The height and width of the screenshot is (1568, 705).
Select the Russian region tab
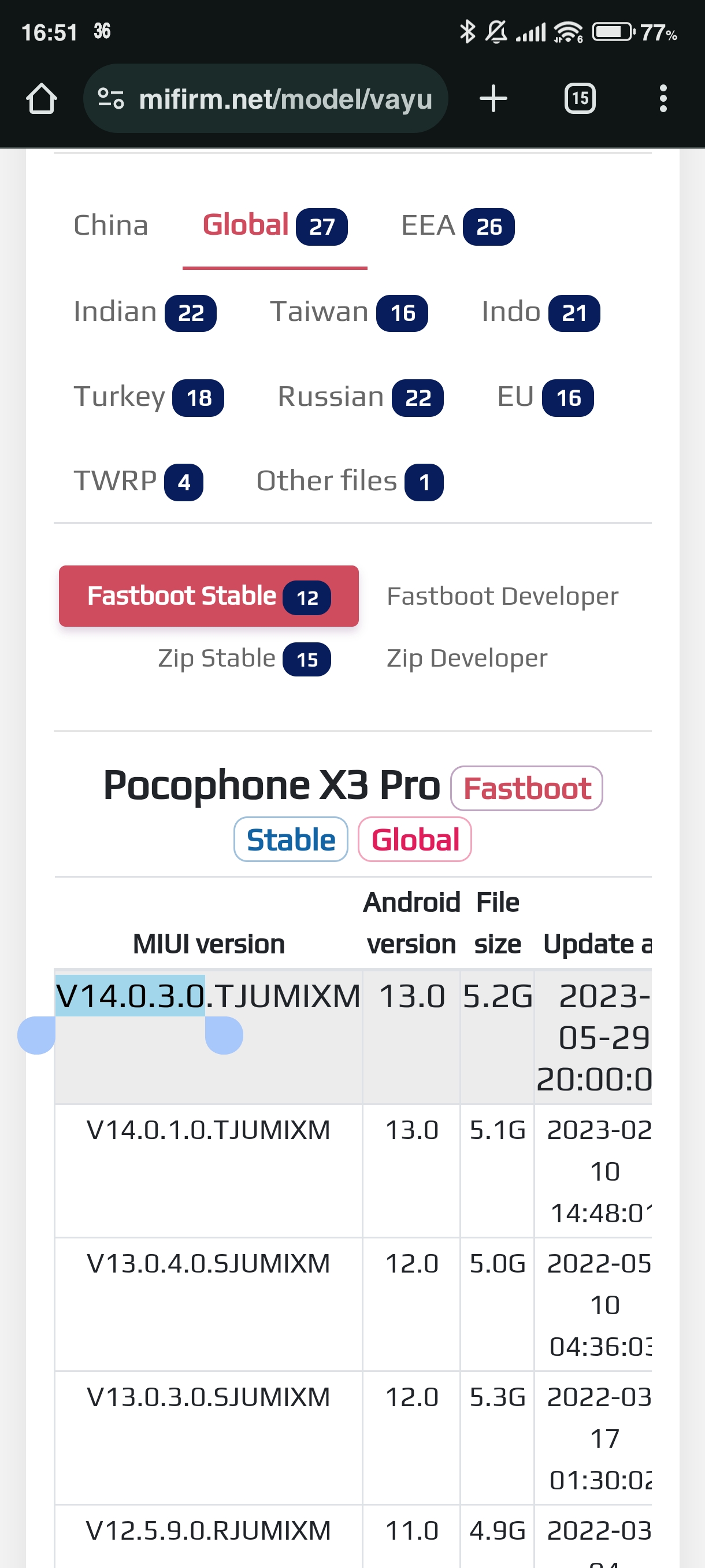coord(359,397)
